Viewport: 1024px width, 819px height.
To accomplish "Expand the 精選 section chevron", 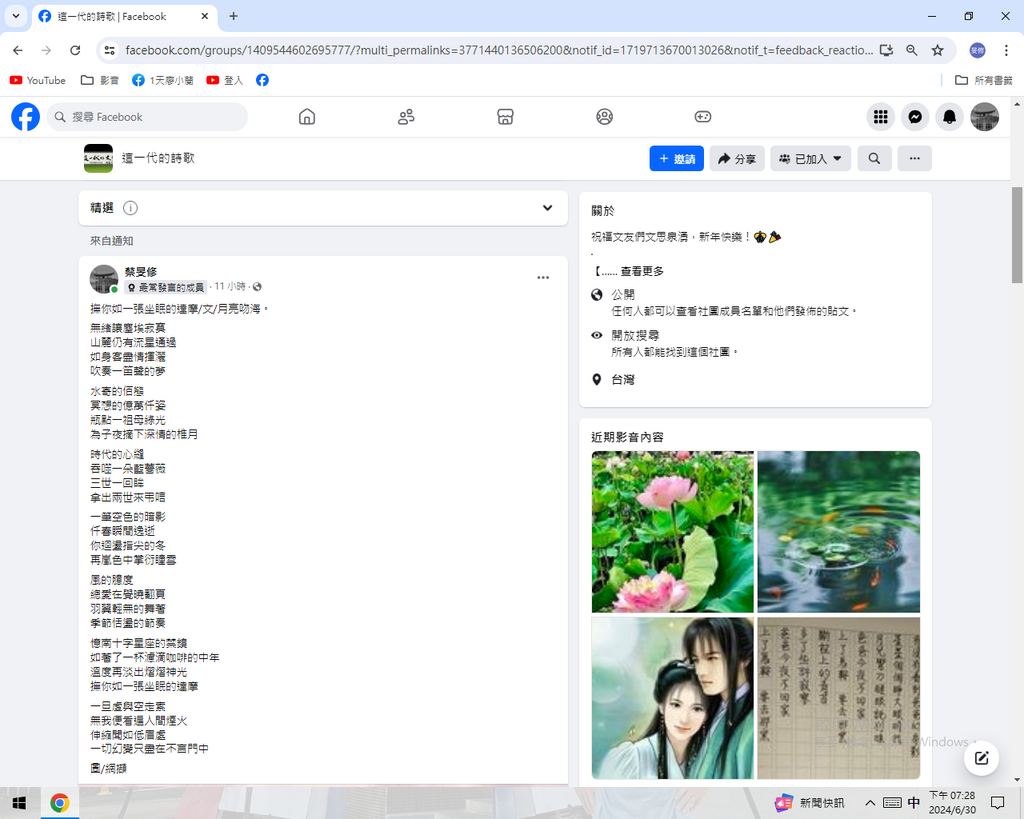I will pos(547,208).
